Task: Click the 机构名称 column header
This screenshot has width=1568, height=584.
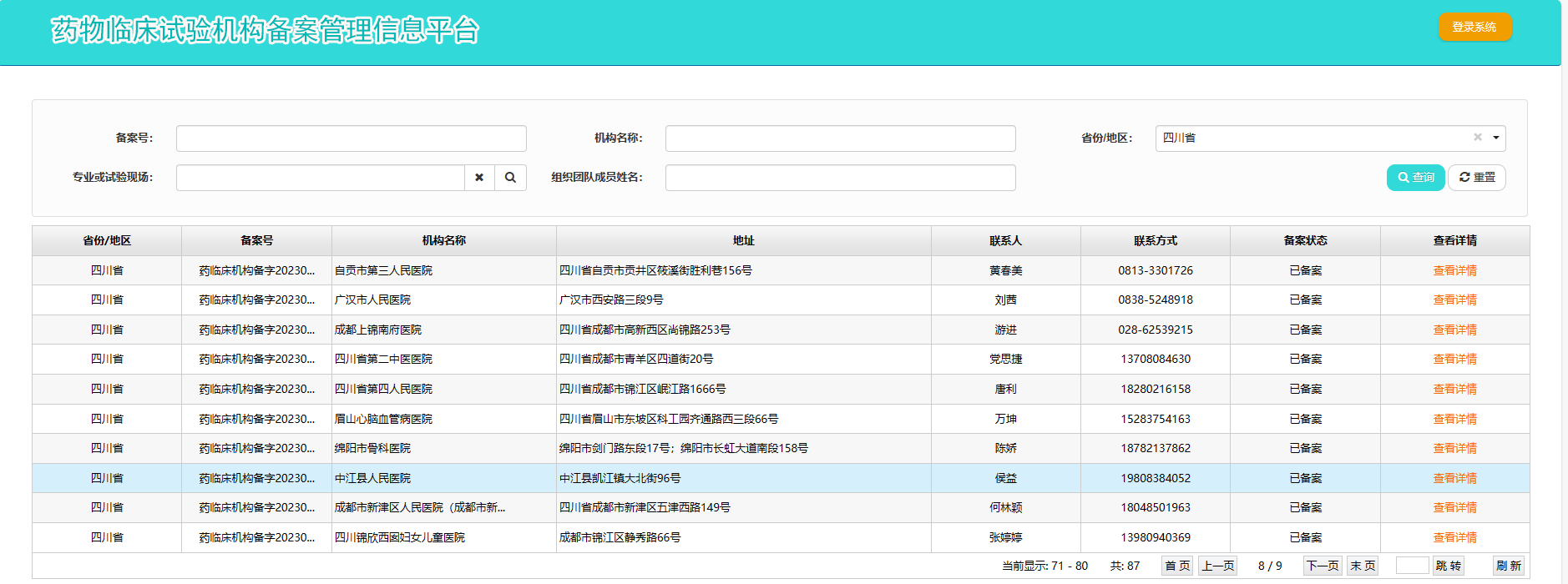Action: tap(443, 240)
